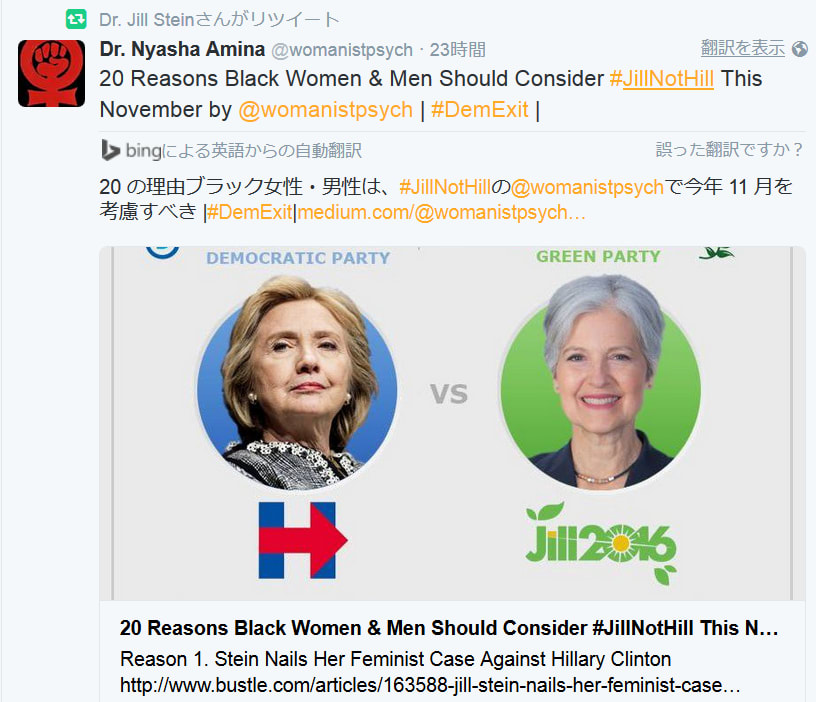816x702 pixels.
Task: Click the green retweet icon
Action: pos(76,20)
